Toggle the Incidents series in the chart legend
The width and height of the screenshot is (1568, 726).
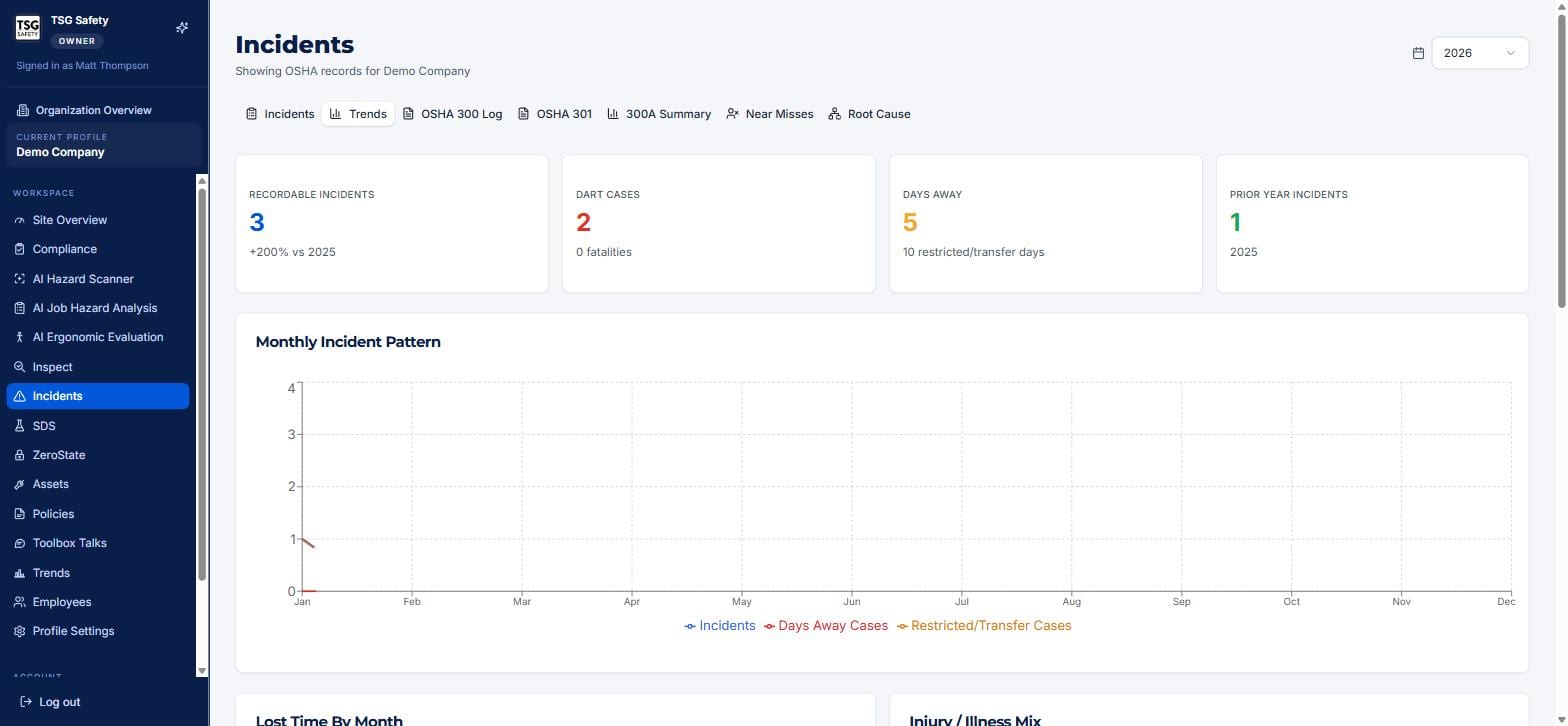[720, 626]
